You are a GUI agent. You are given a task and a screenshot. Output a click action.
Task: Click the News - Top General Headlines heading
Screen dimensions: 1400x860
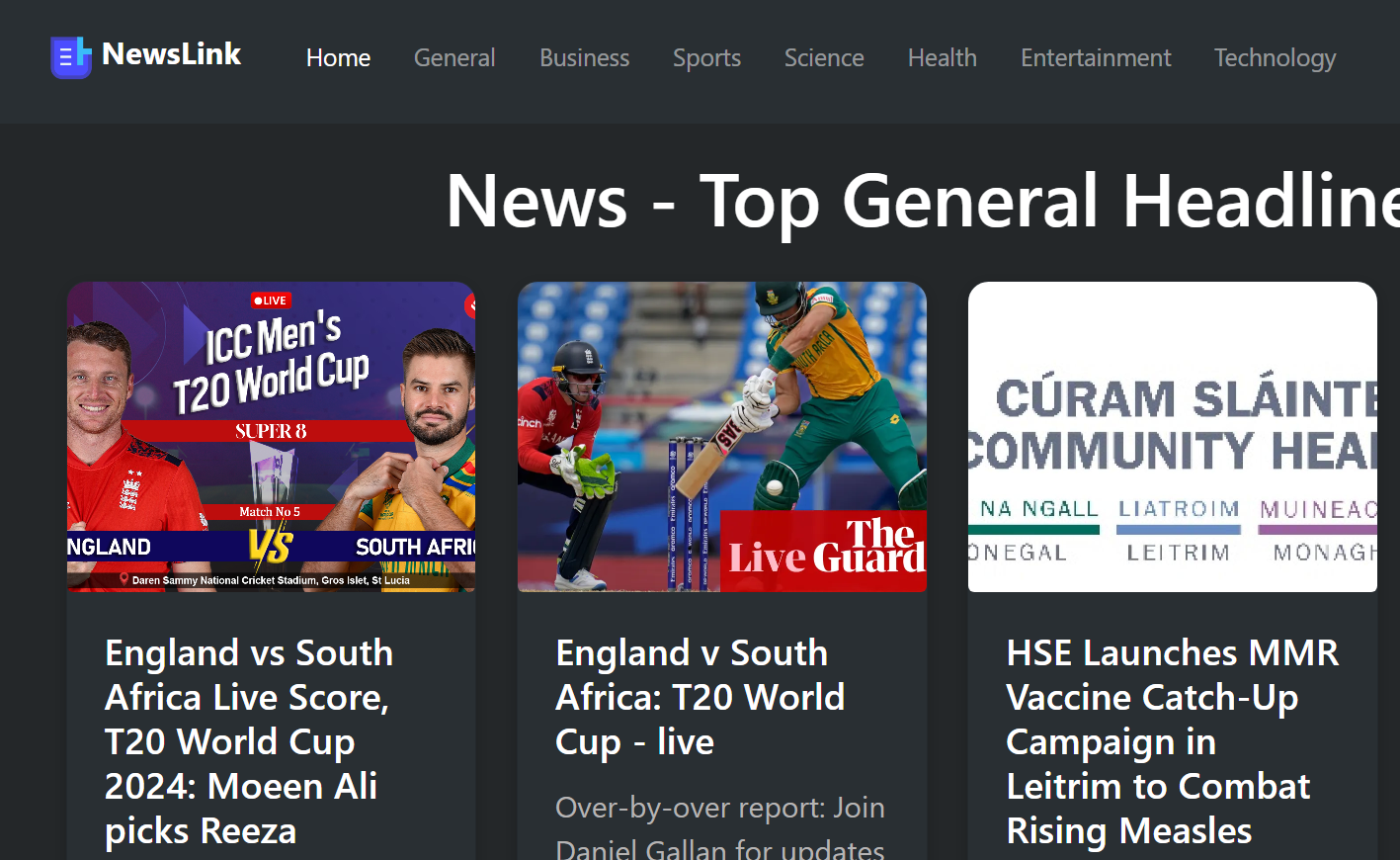(x=923, y=201)
